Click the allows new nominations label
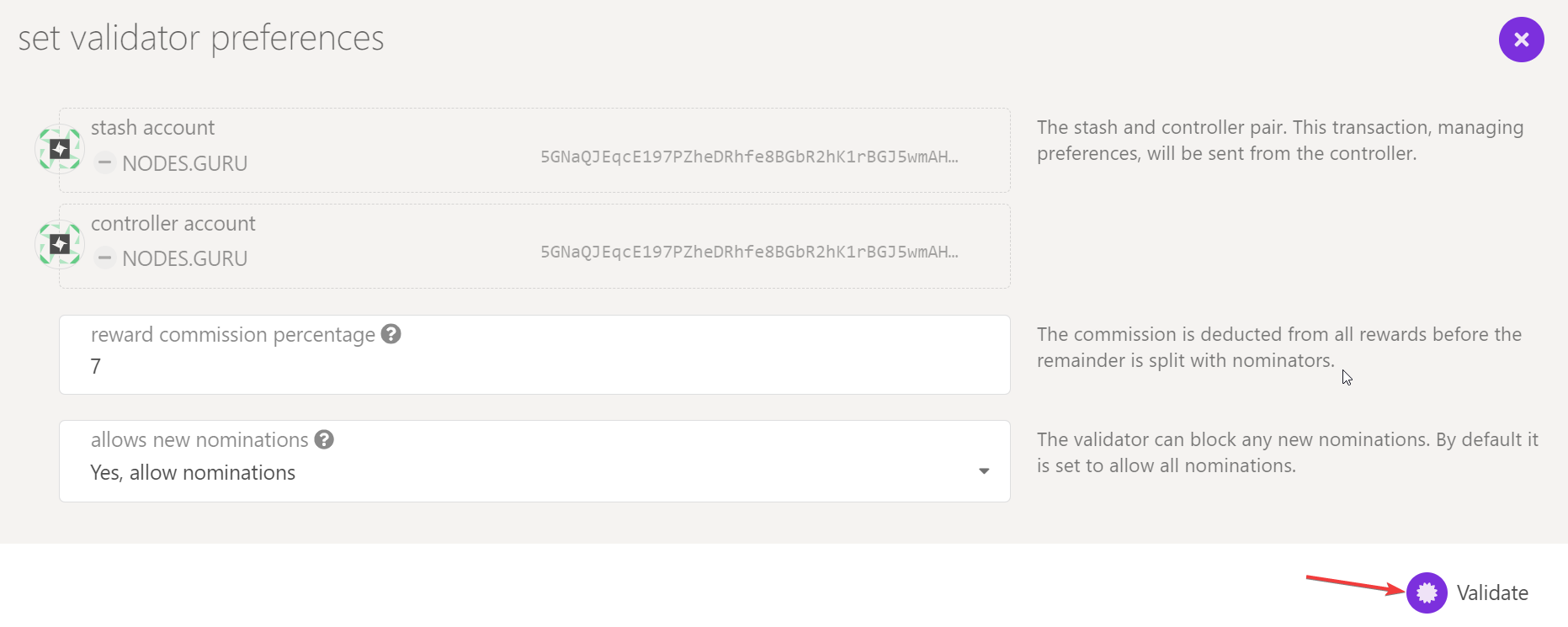This screenshot has height=627, width=1568. click(199, 439)
